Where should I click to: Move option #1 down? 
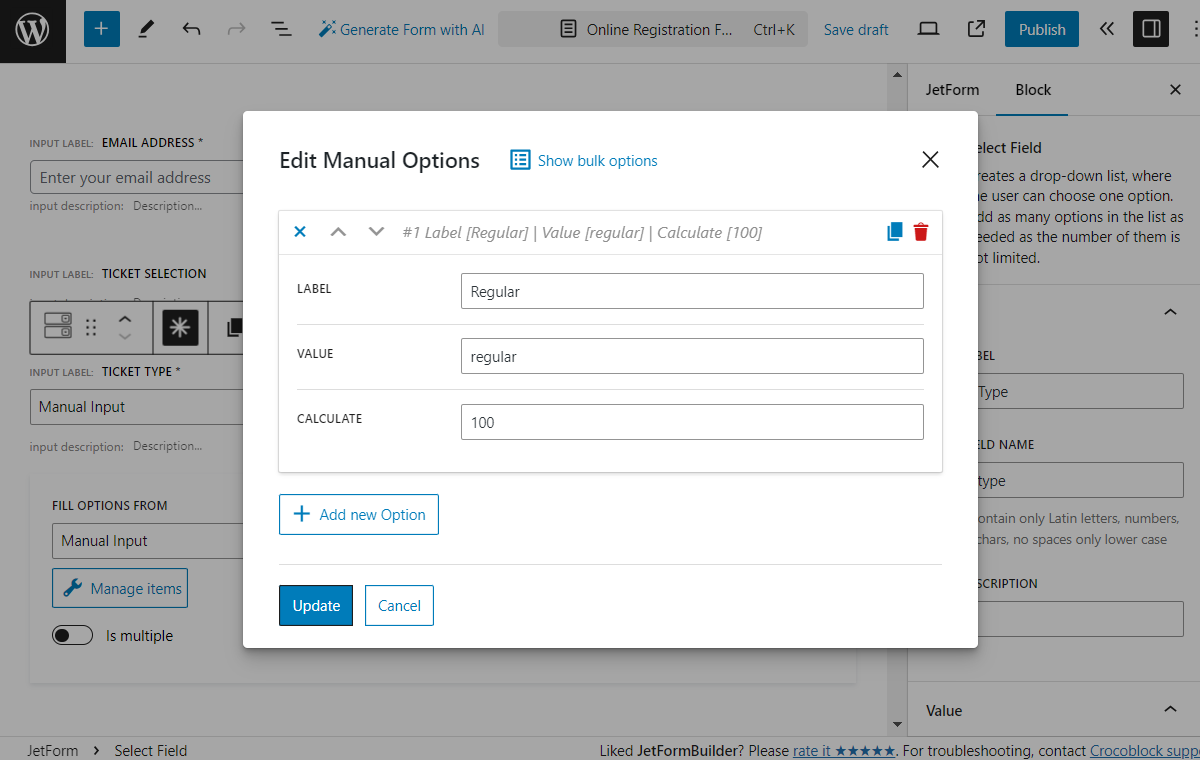(376, 232)
